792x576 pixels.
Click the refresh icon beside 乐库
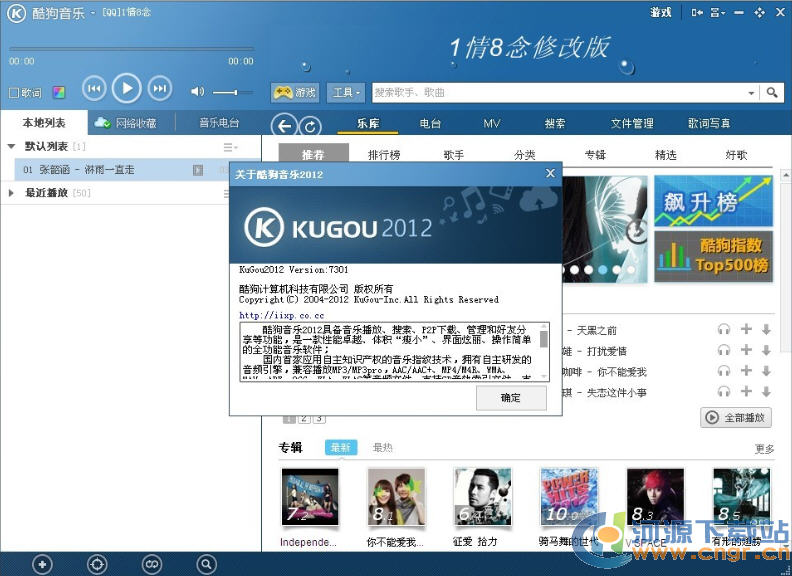(x=312, y=125)
